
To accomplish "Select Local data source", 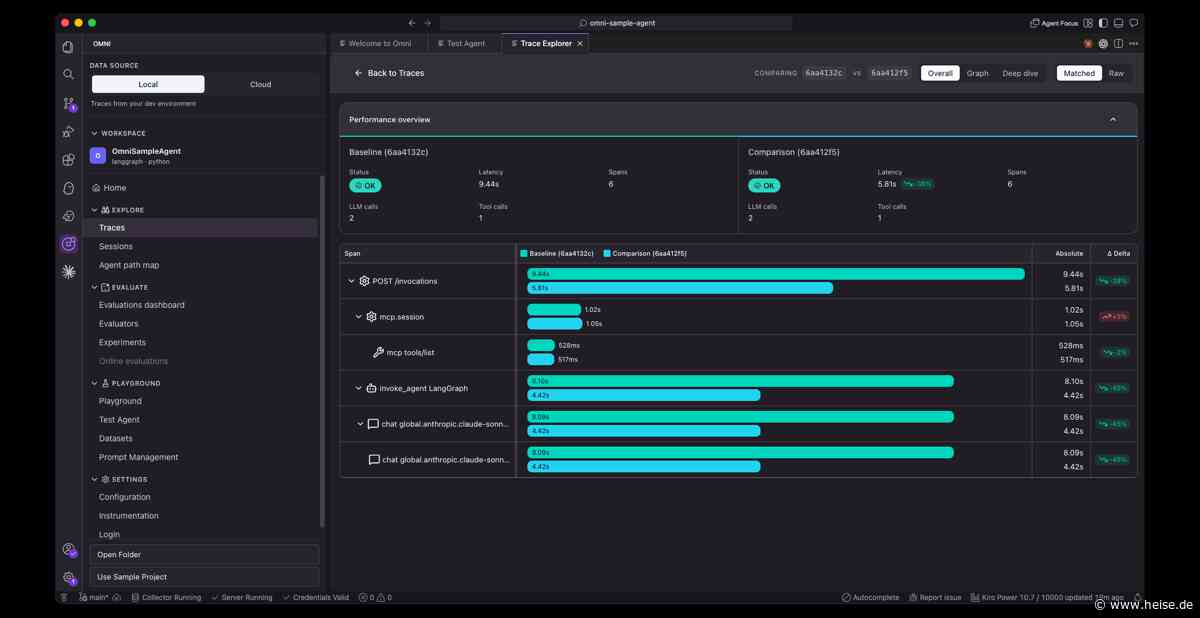I will pos(148,84).
